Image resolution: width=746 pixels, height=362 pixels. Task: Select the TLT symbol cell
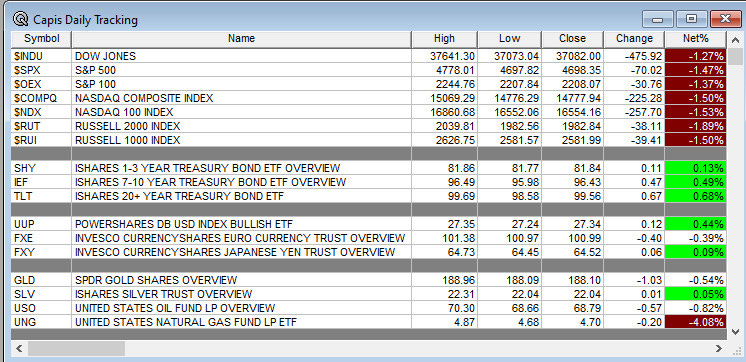click(41, 196)
